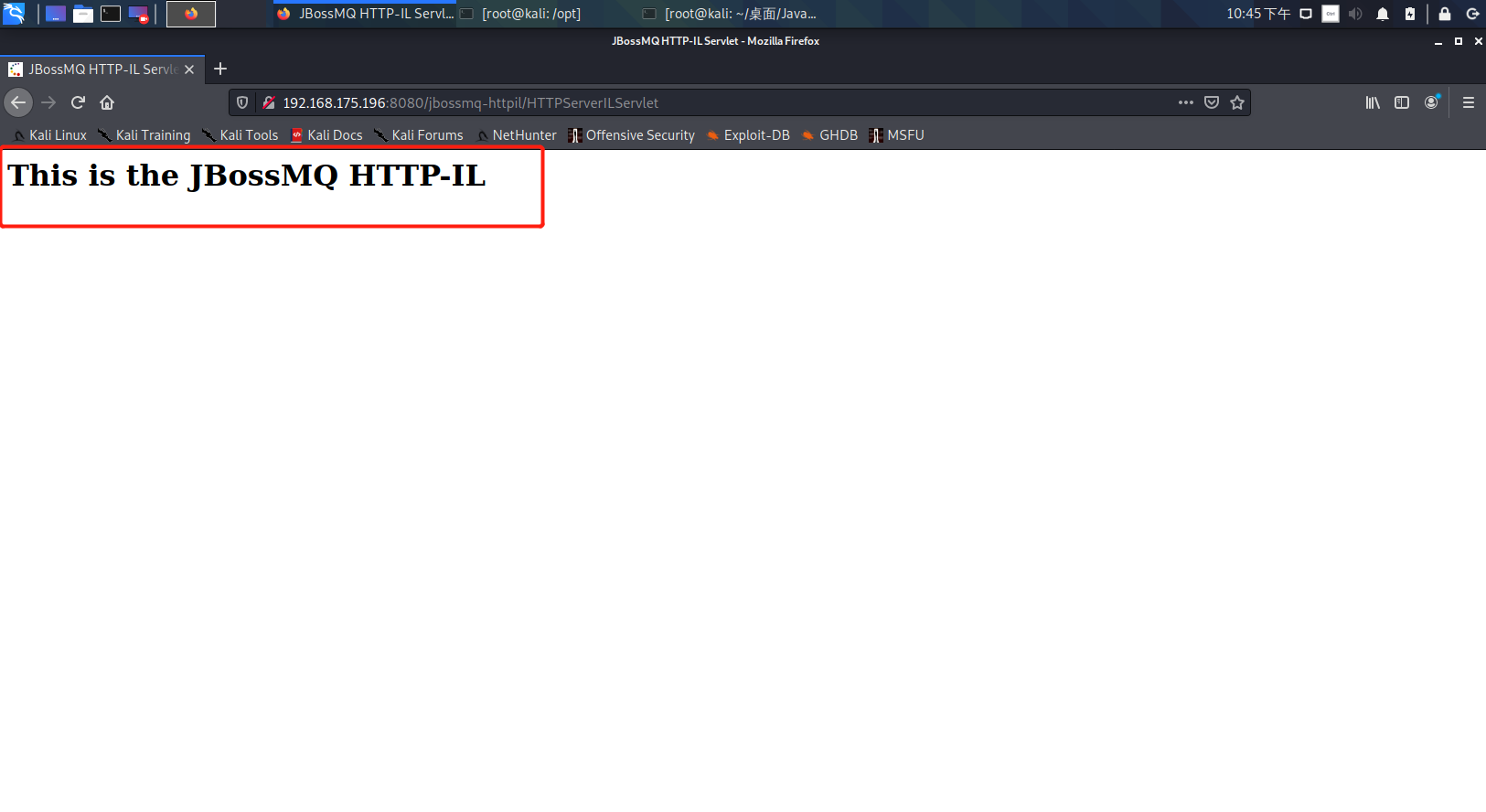Screen dimensions: 1486x812
Task: Click the 10:45 下午 panel clock
Action: [x=1258, y=14]
